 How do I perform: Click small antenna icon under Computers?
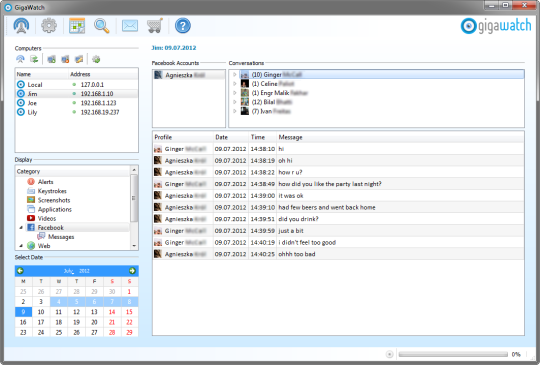click(20, 59)
